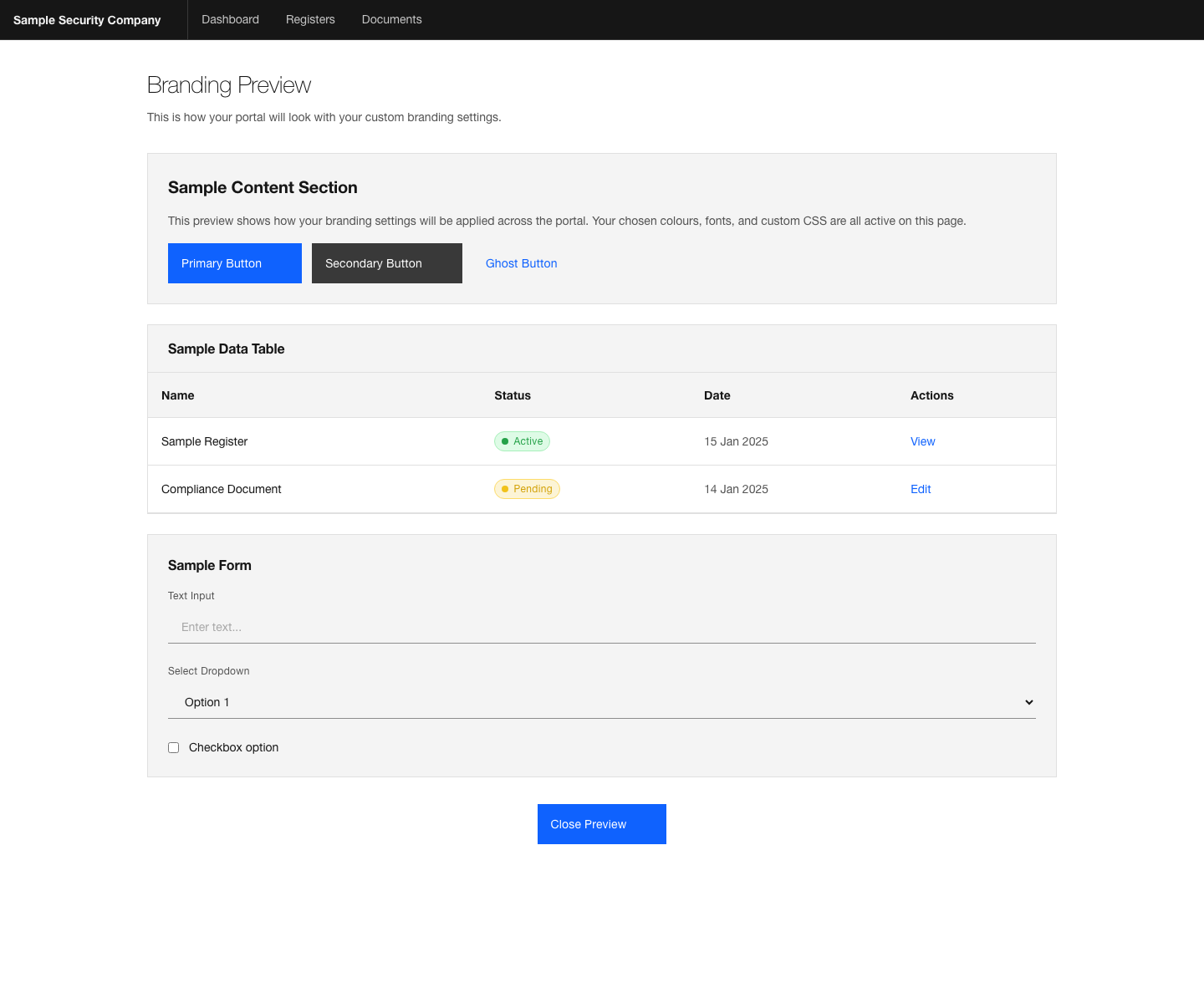
Task: Click Close Preview at page bottom
Action: pos(601,824)
